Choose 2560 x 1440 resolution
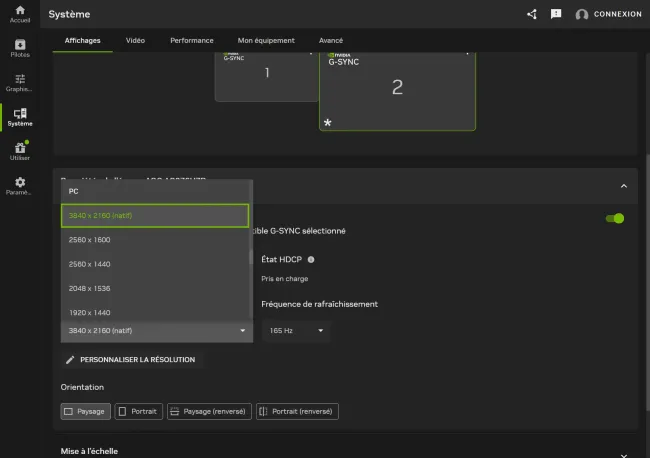 click(x=155, y=264)
